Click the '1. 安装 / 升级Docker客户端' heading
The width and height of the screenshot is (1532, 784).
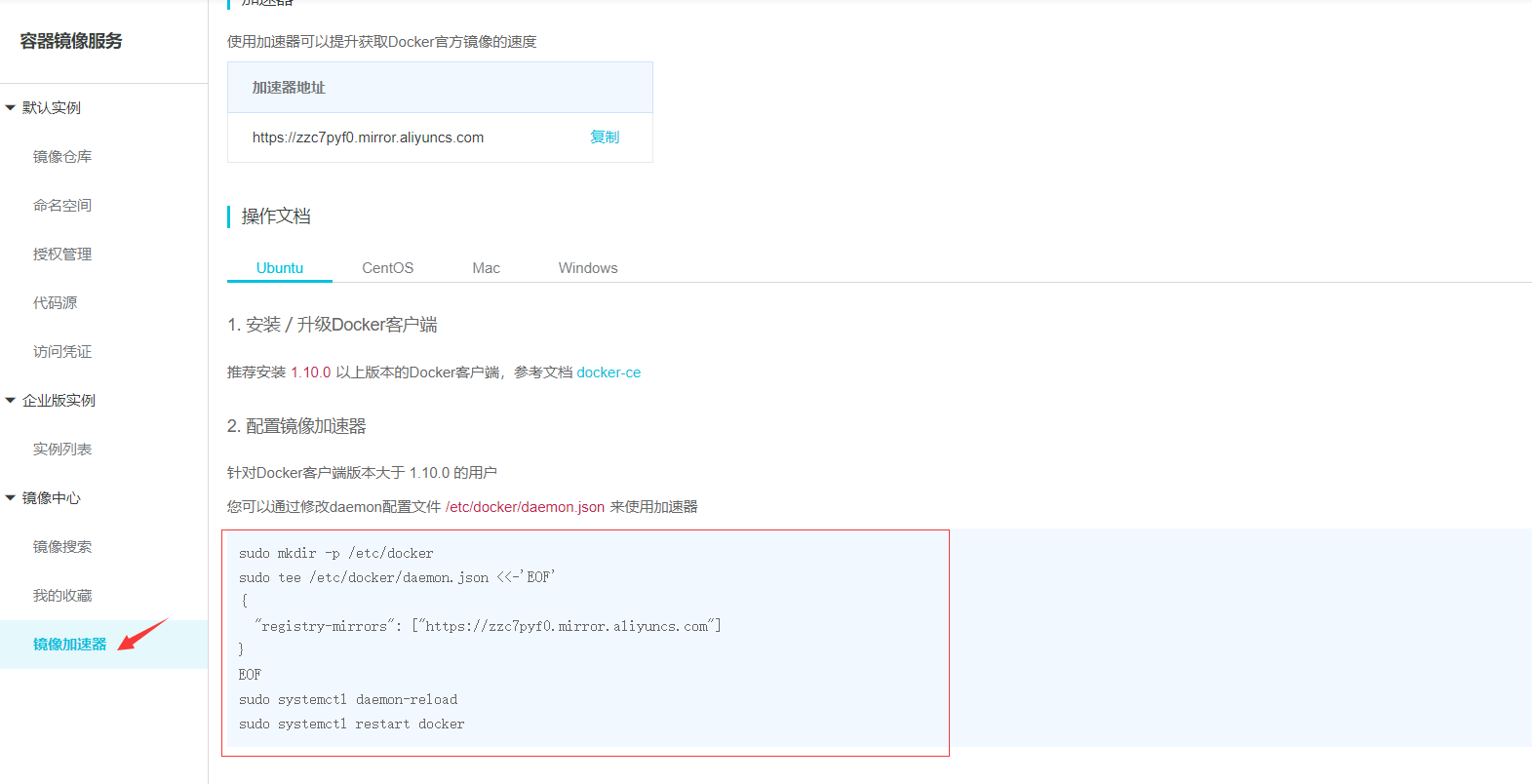click(333, 325)
